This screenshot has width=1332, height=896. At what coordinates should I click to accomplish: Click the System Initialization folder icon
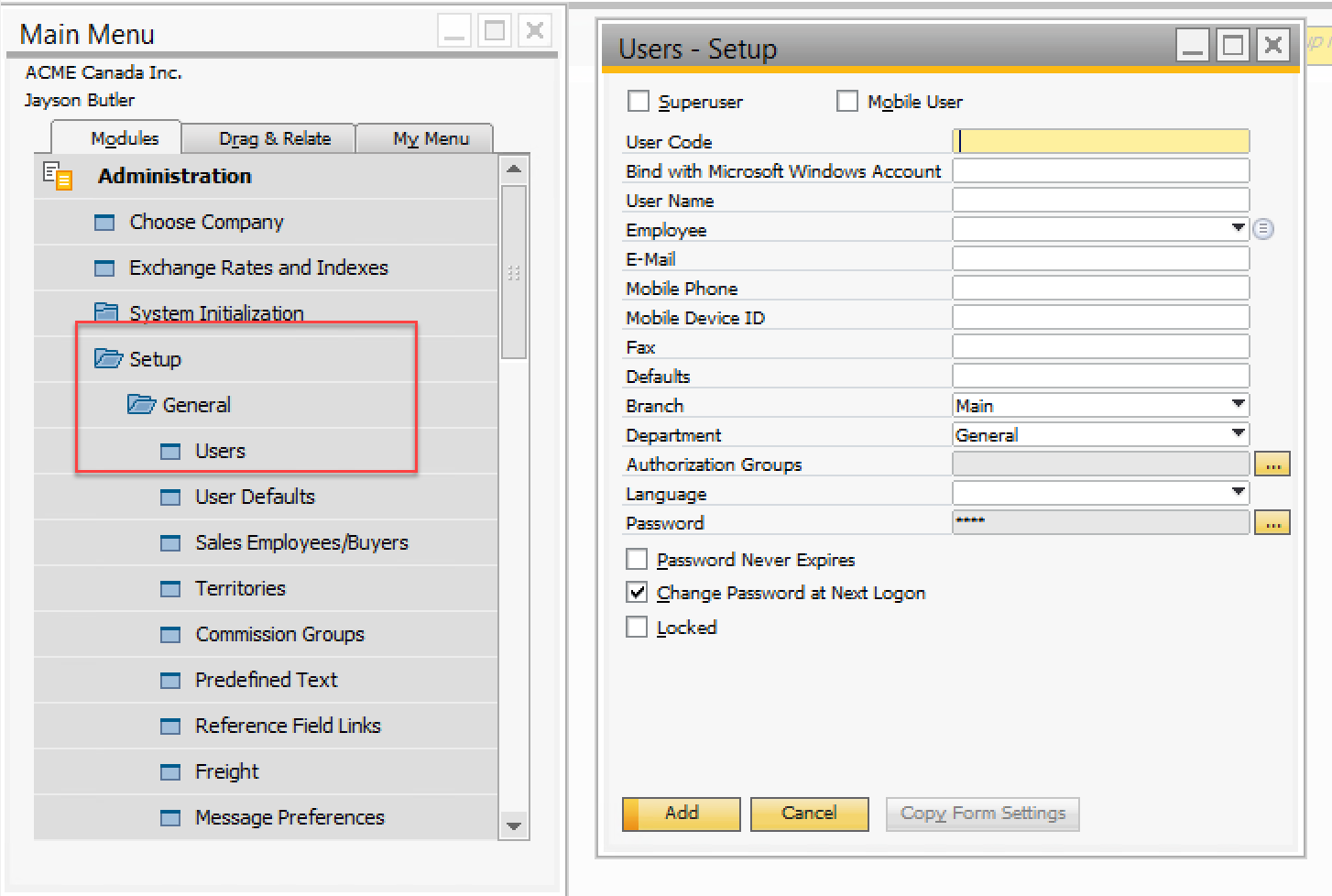106,312
